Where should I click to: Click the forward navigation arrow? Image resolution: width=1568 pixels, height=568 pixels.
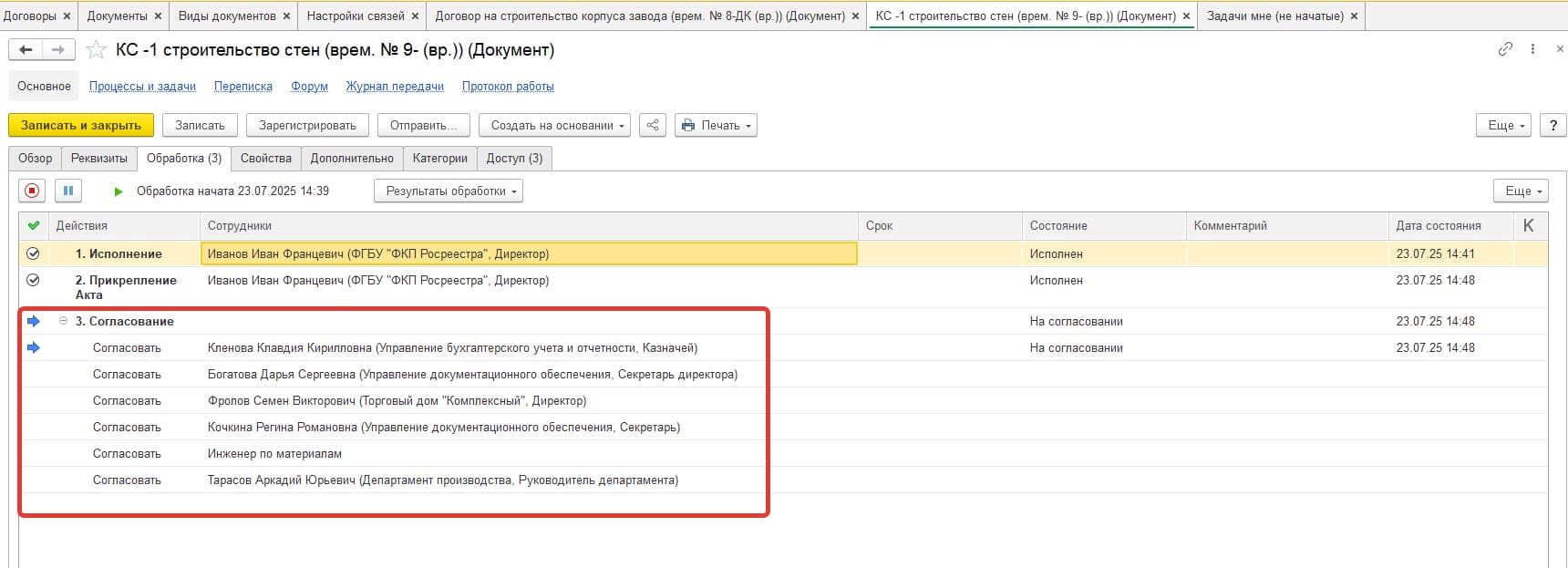pos(57,50)
